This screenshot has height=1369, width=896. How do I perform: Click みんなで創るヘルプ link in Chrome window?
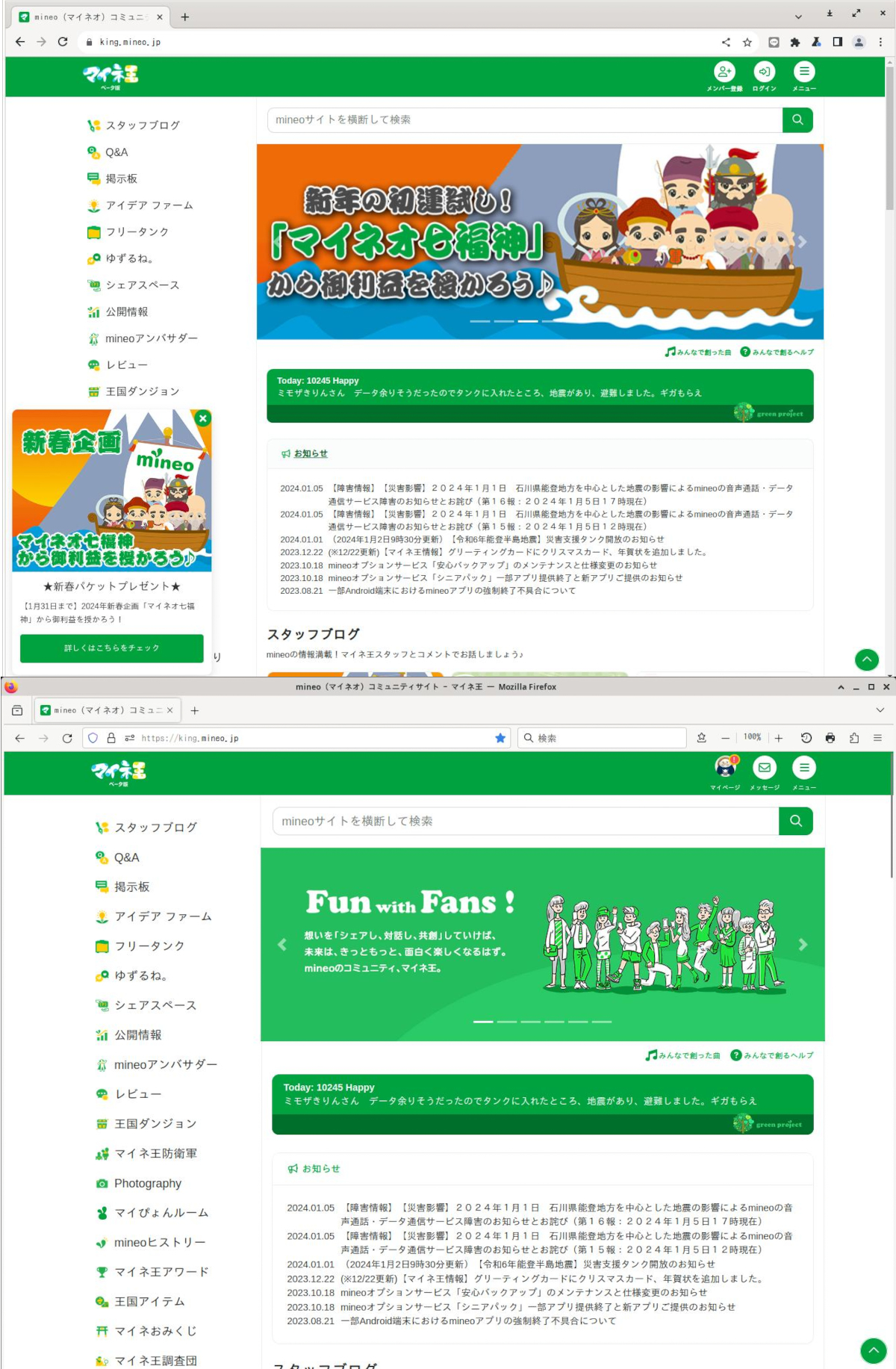777,352
